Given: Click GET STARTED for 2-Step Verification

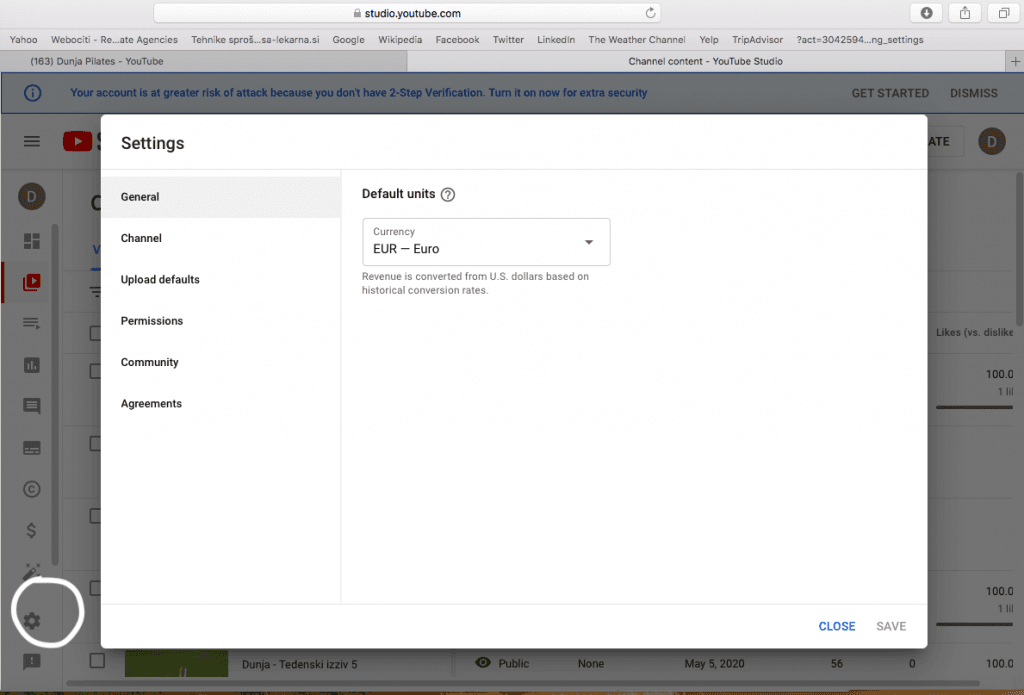Looking at the screenshot, I should (x=890, y=93).
